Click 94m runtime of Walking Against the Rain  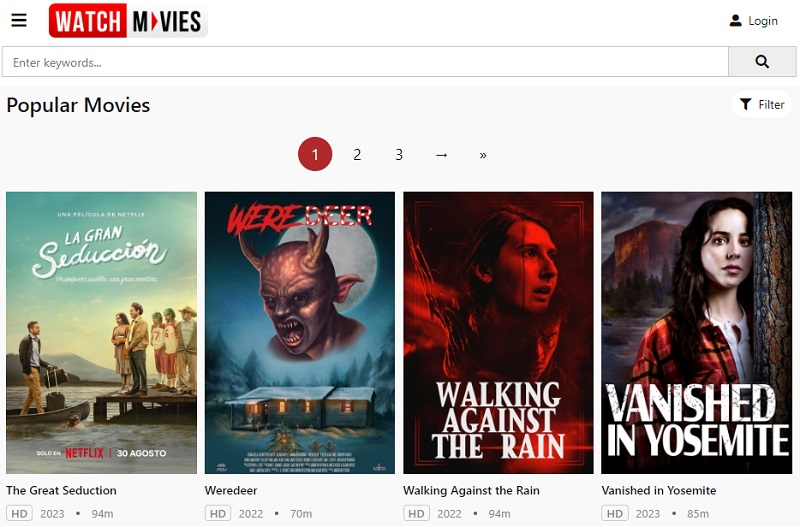499,514
